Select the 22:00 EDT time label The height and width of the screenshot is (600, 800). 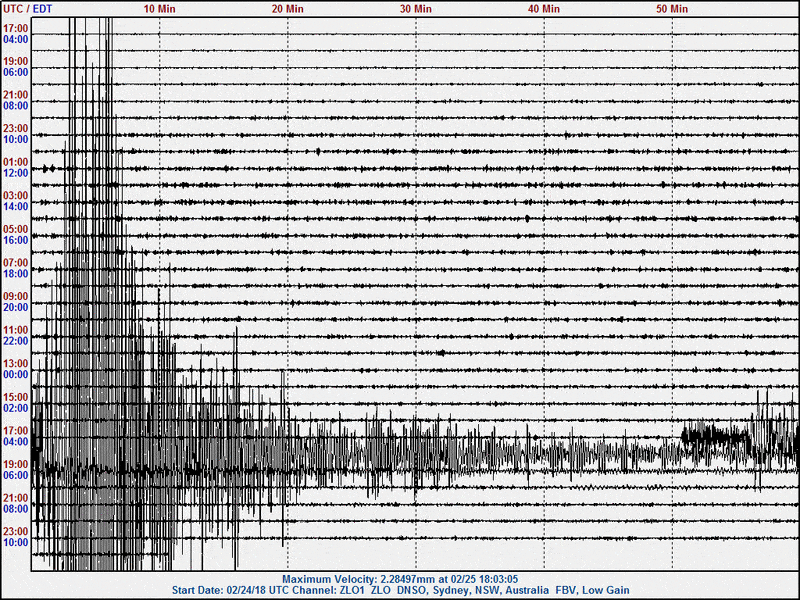16,341
